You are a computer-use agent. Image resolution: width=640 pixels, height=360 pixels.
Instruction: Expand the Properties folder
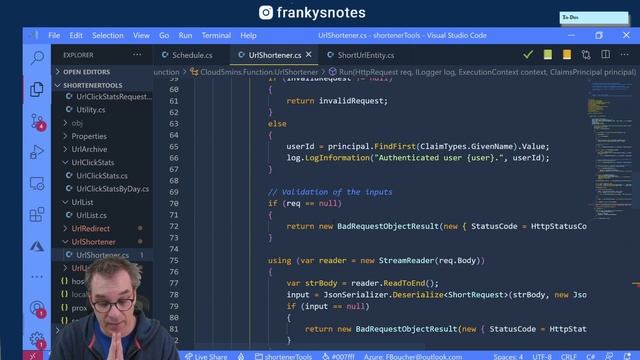pos(102,136)
